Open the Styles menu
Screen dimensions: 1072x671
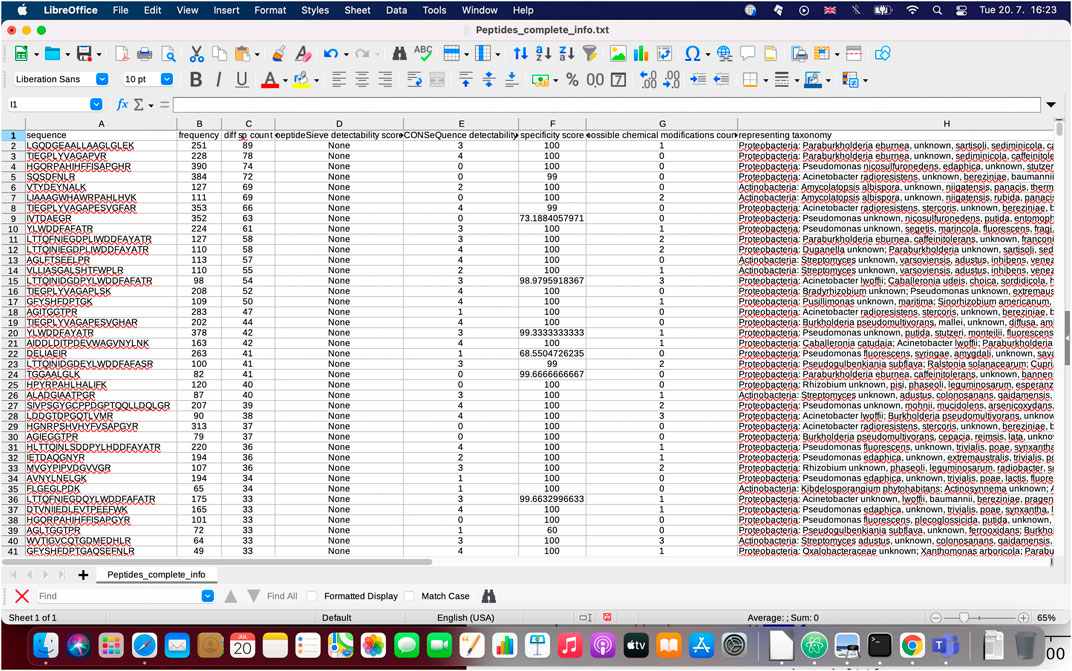click(x=314, y=10)
